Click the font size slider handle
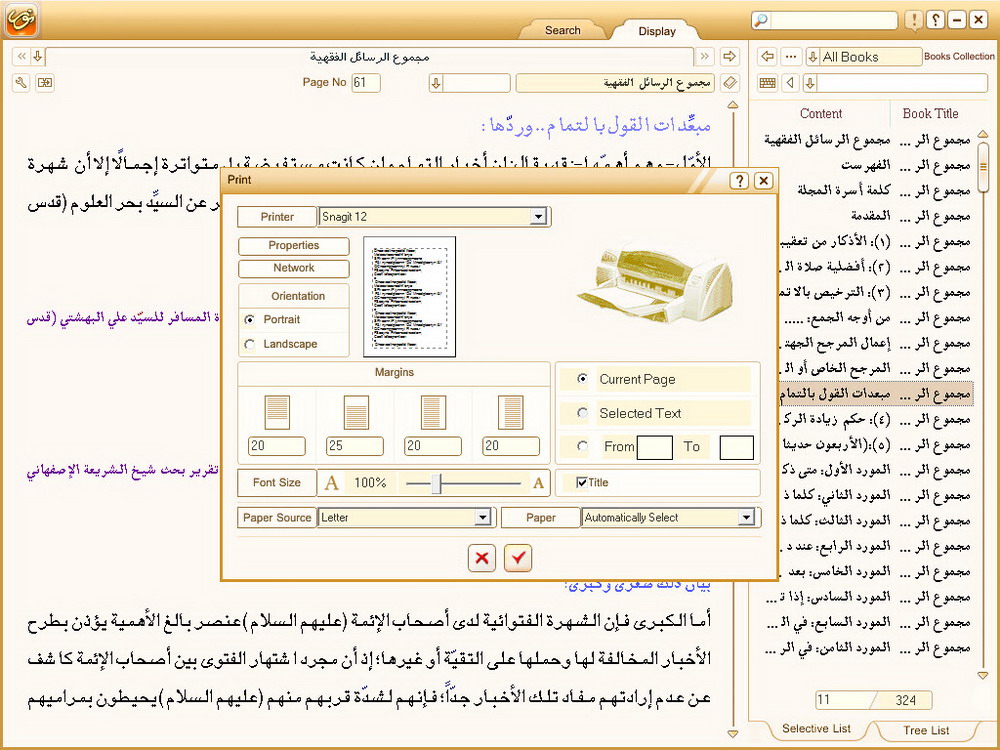Image resolution: width=1000 pixels, height=750 pixels. (x=436, y=483)
